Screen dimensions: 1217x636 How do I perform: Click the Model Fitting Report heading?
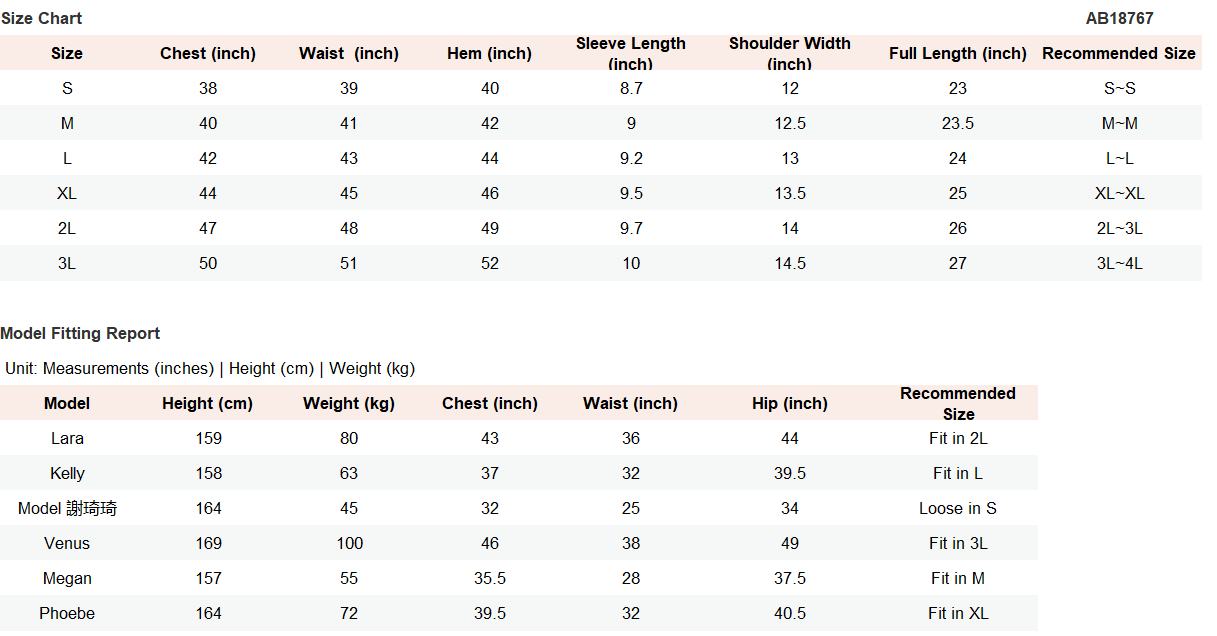click(x=80, y=333)
